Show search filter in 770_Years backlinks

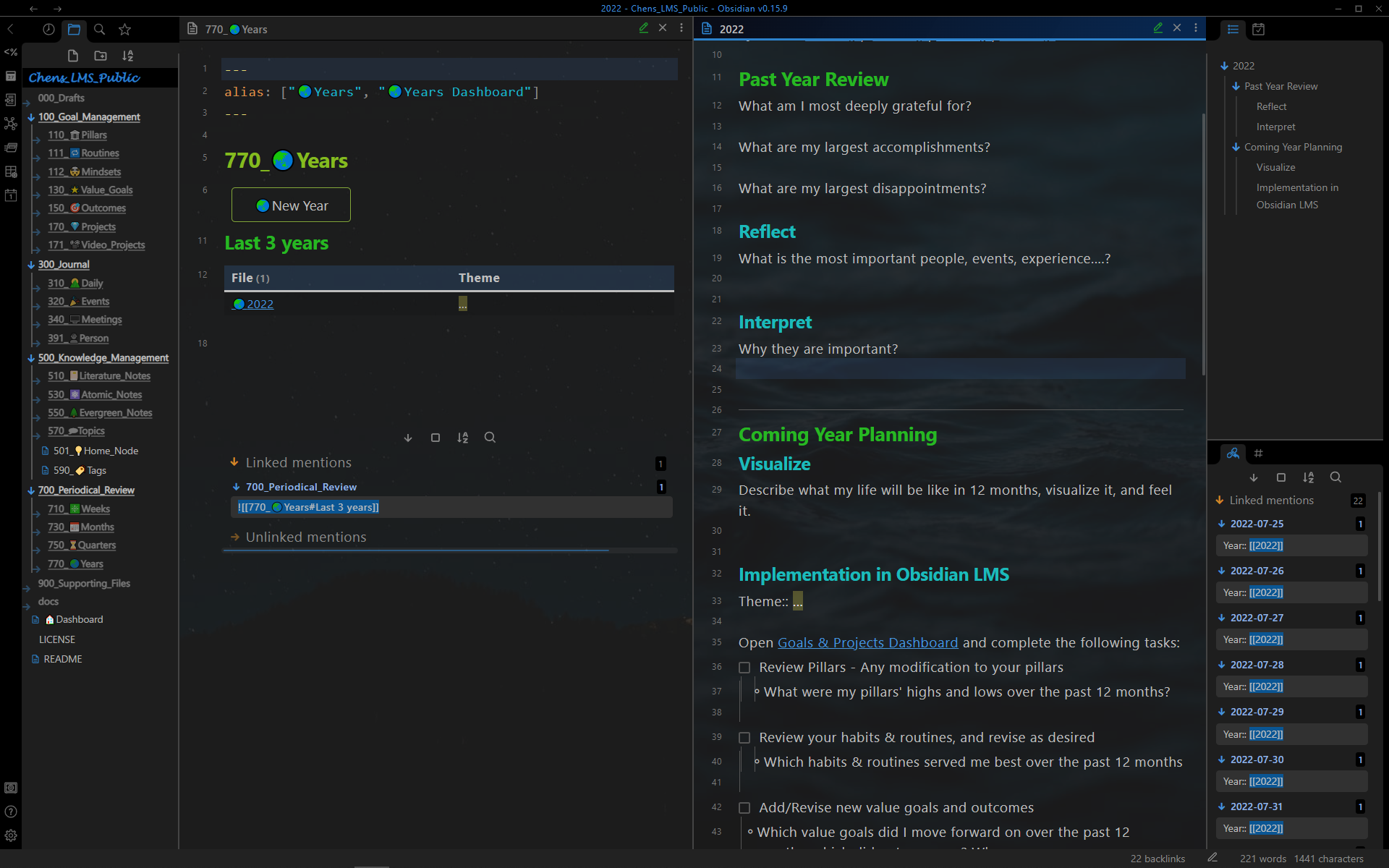(490, 438)
